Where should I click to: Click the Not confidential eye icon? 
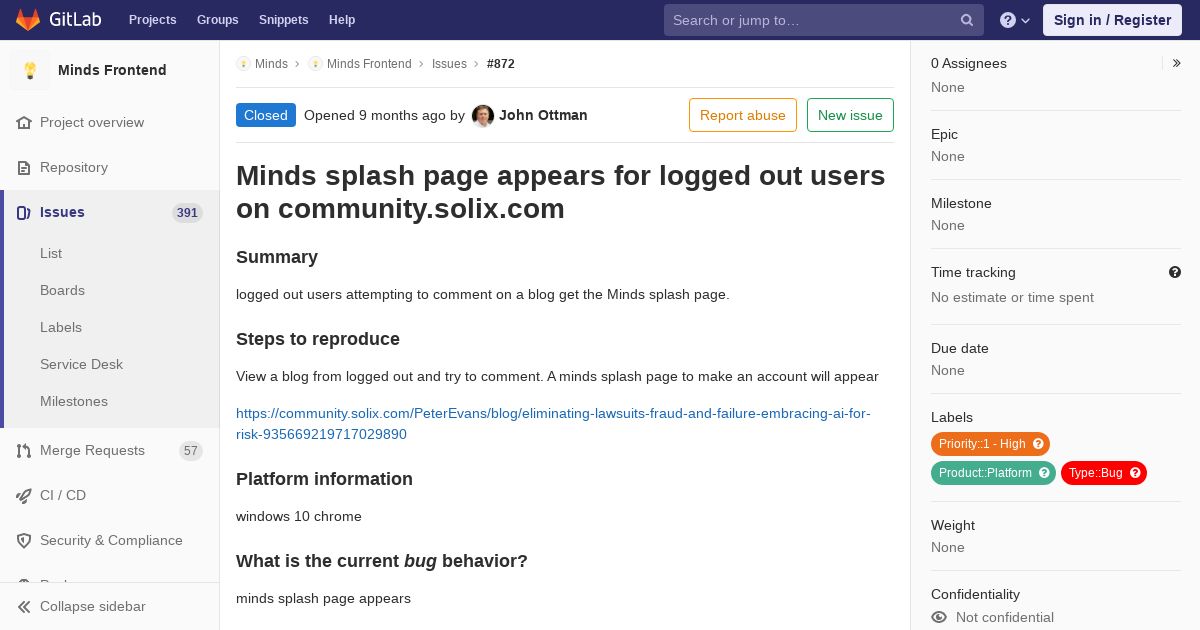coord(939,618)
